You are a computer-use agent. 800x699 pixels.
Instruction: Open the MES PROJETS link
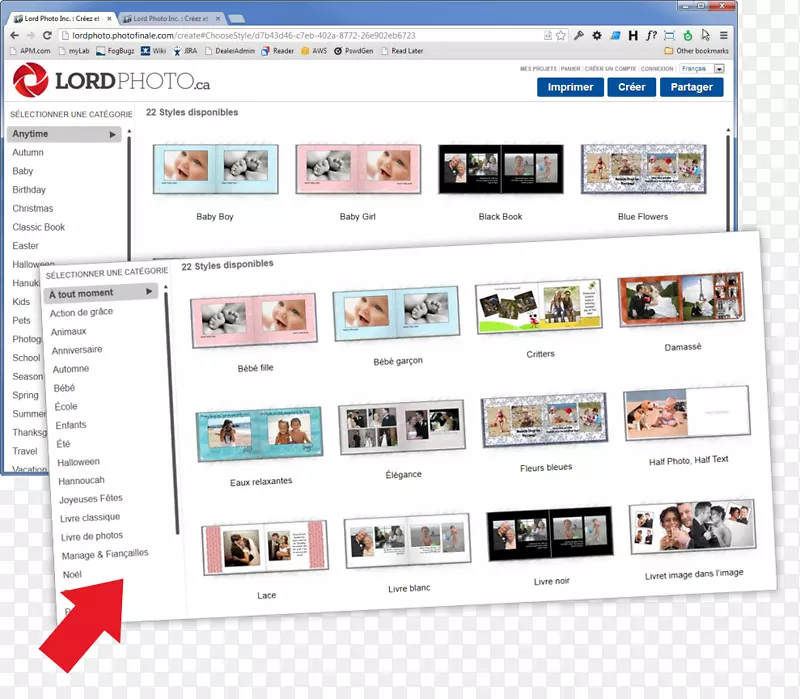point(538,68)
